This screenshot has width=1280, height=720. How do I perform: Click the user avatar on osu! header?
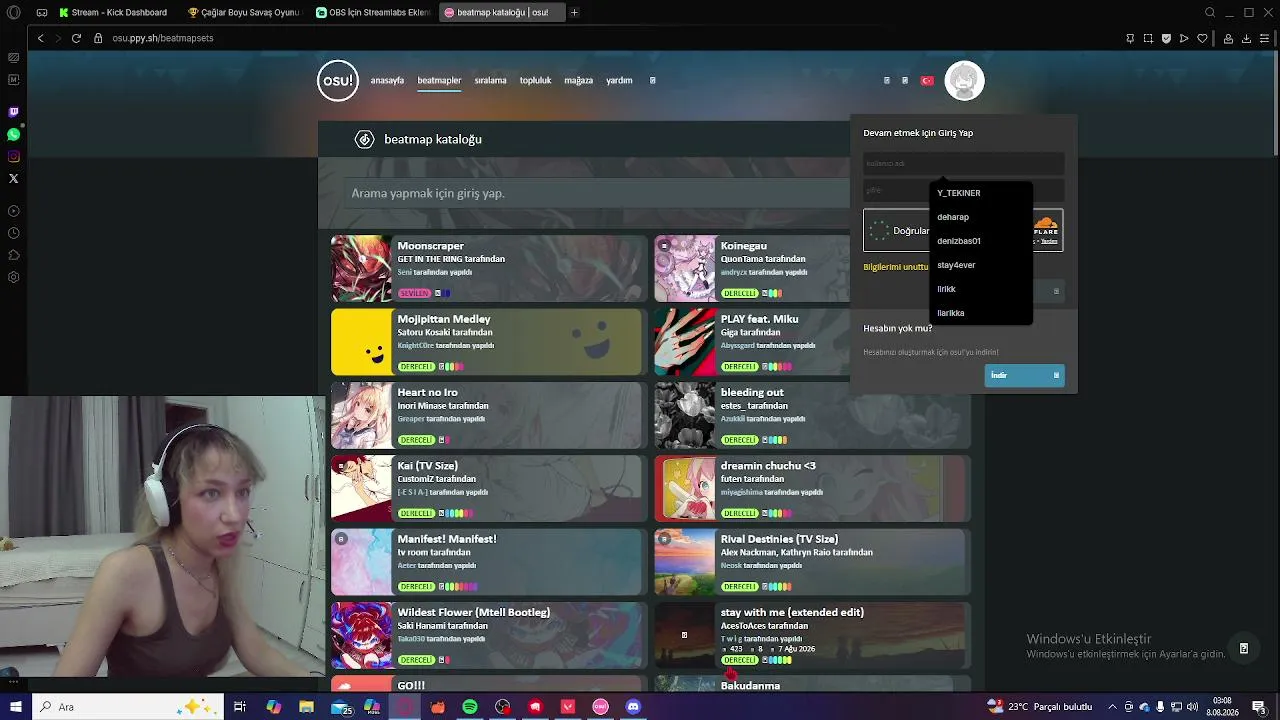tap(965, 81)
